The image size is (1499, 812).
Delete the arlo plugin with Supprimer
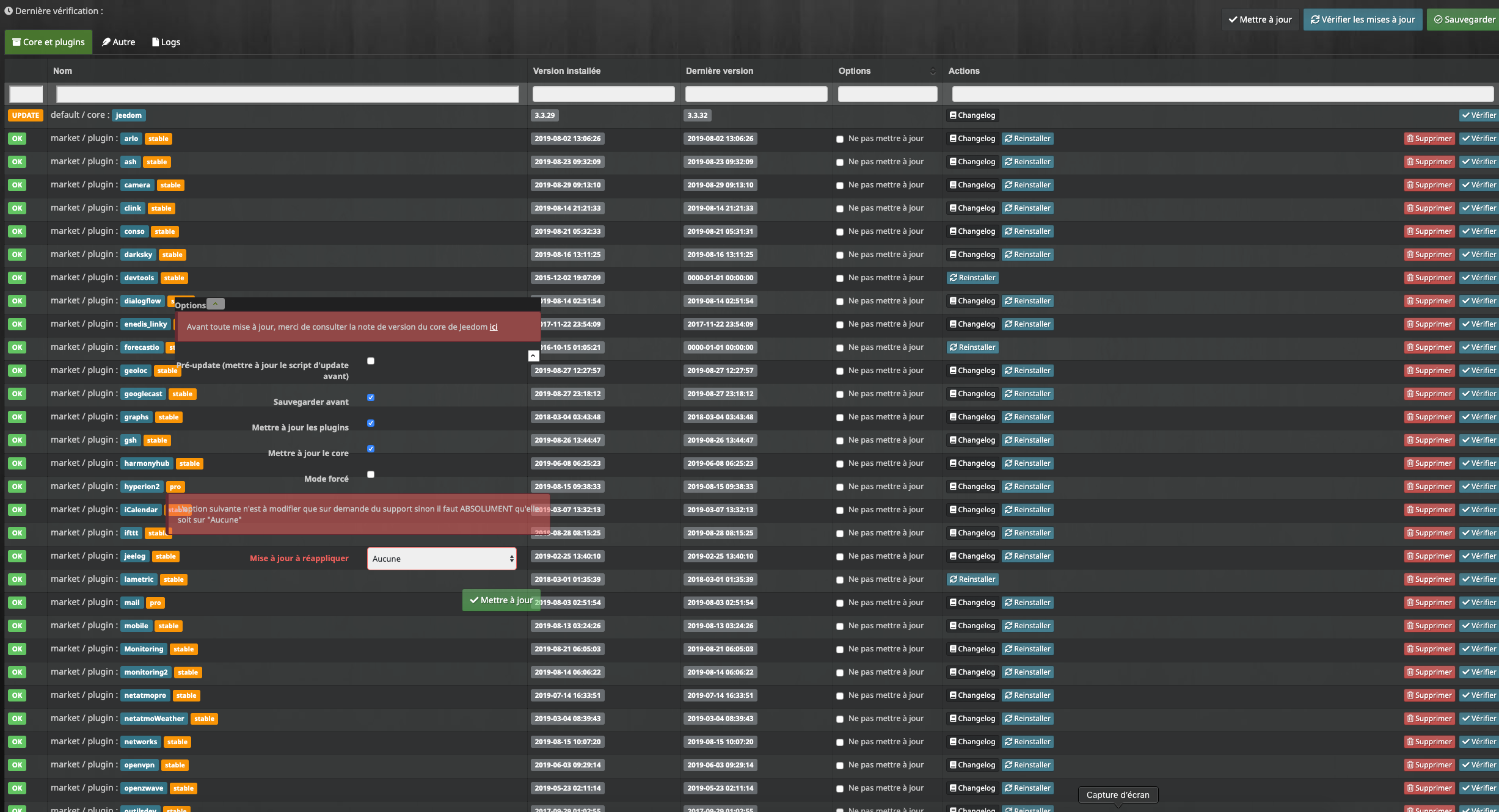[x=1429, y=139]
